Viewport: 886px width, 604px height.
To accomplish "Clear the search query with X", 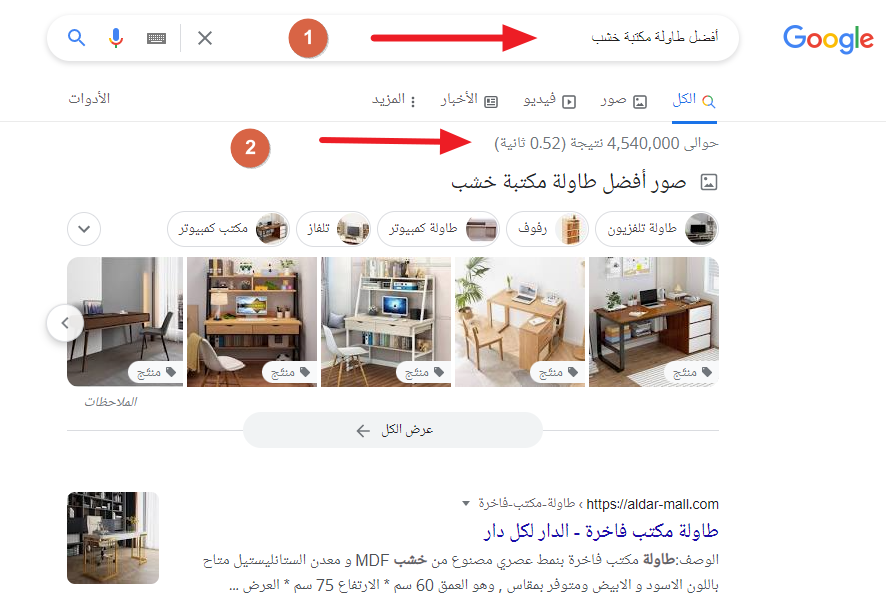I will [x=205, y=38].
